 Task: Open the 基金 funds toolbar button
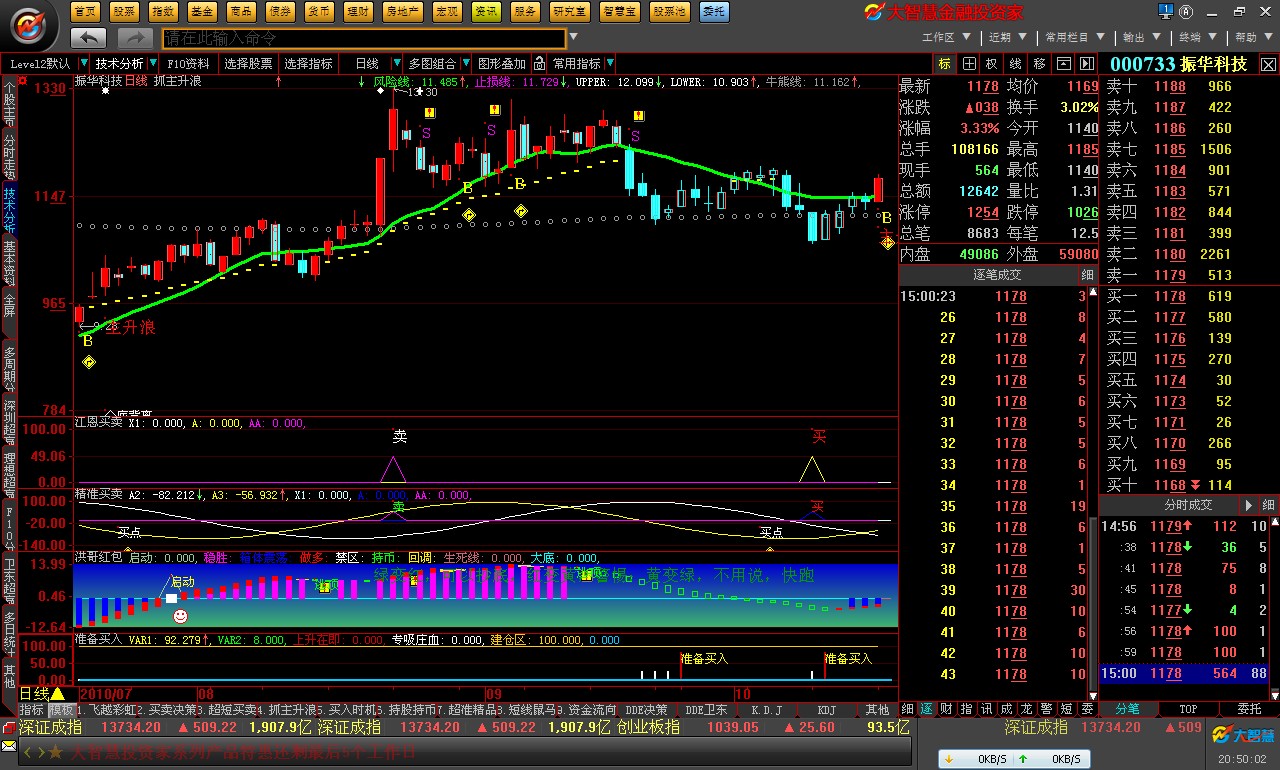click(x=201, y=11)
